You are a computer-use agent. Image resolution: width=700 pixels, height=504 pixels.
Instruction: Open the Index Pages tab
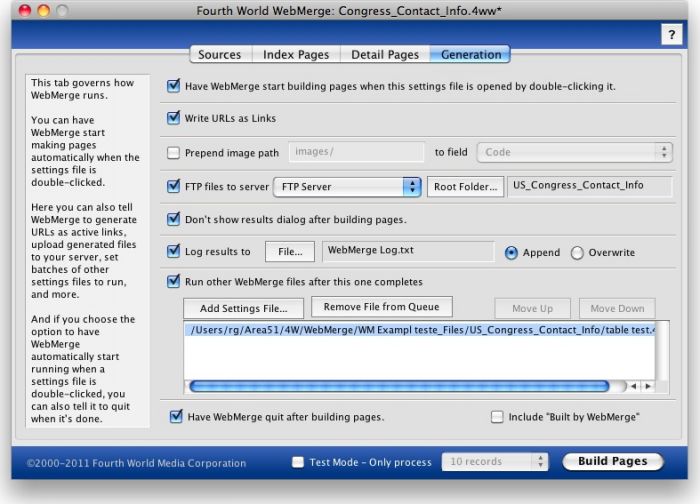(296, 54)
